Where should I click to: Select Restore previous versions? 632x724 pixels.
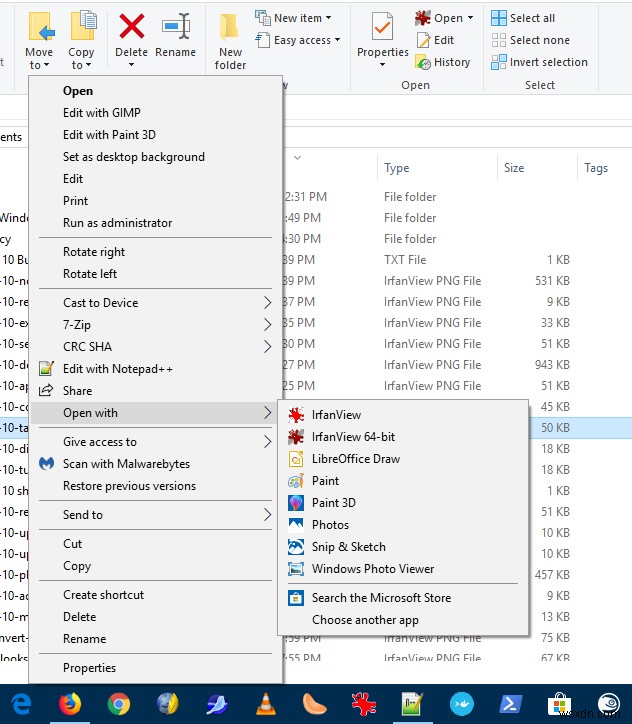[x=156, y=486]
